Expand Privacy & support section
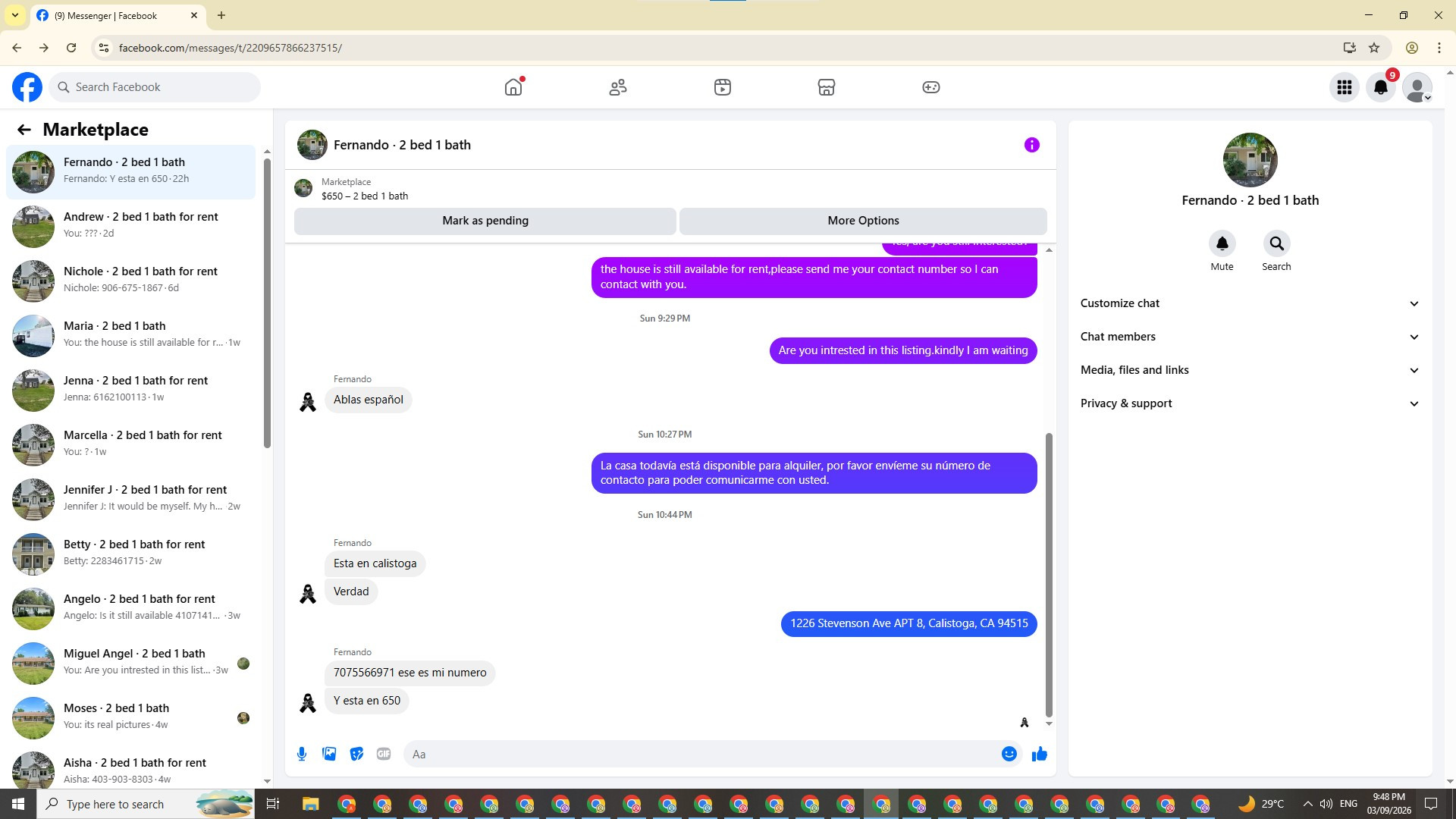1456x819 pixels. click(x=1249, y=403)
